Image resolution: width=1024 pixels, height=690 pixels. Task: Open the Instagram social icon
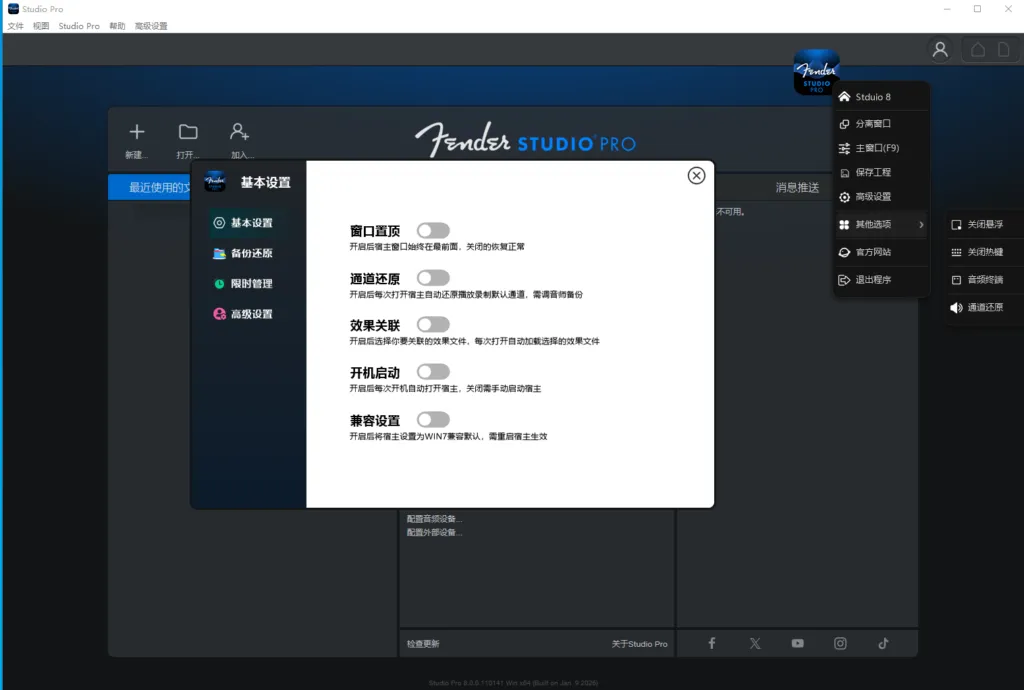pos(840,644)
